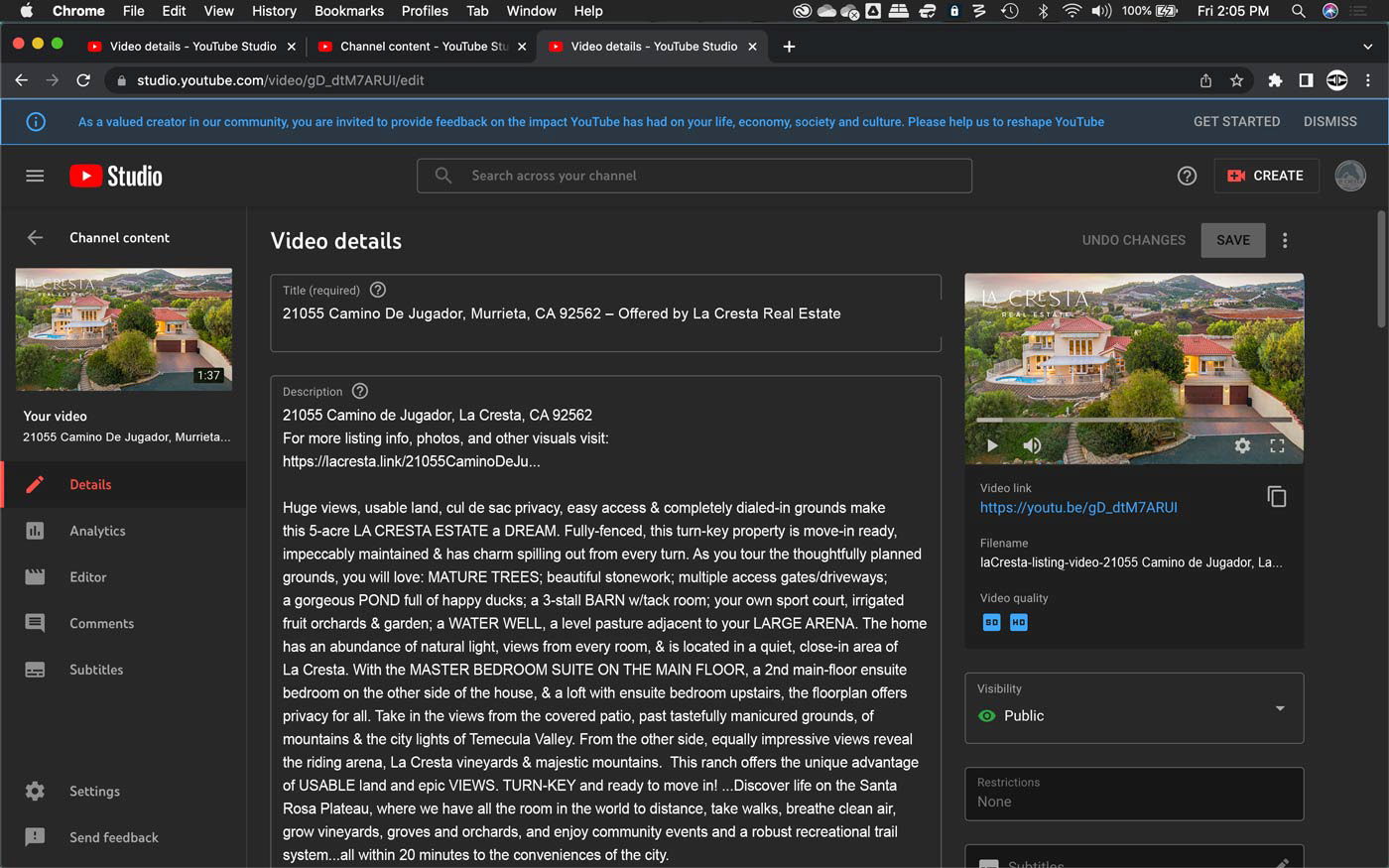The height and width of the screenshot is (868, 1389).
Task: Open video player settings gear
Action: tap(1242, 445)
